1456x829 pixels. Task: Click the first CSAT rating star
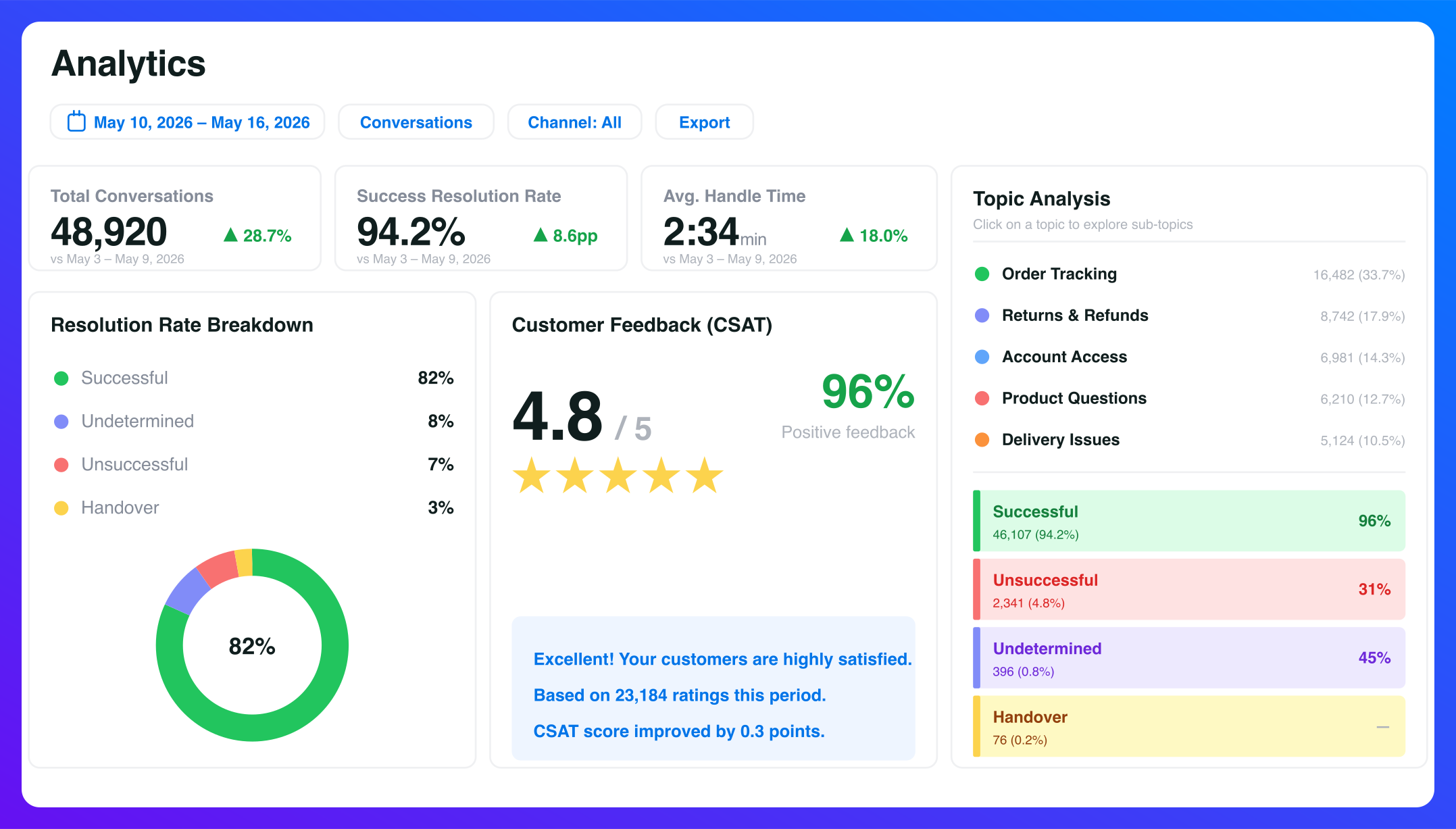pyautogui.click(x=532, y=475)
